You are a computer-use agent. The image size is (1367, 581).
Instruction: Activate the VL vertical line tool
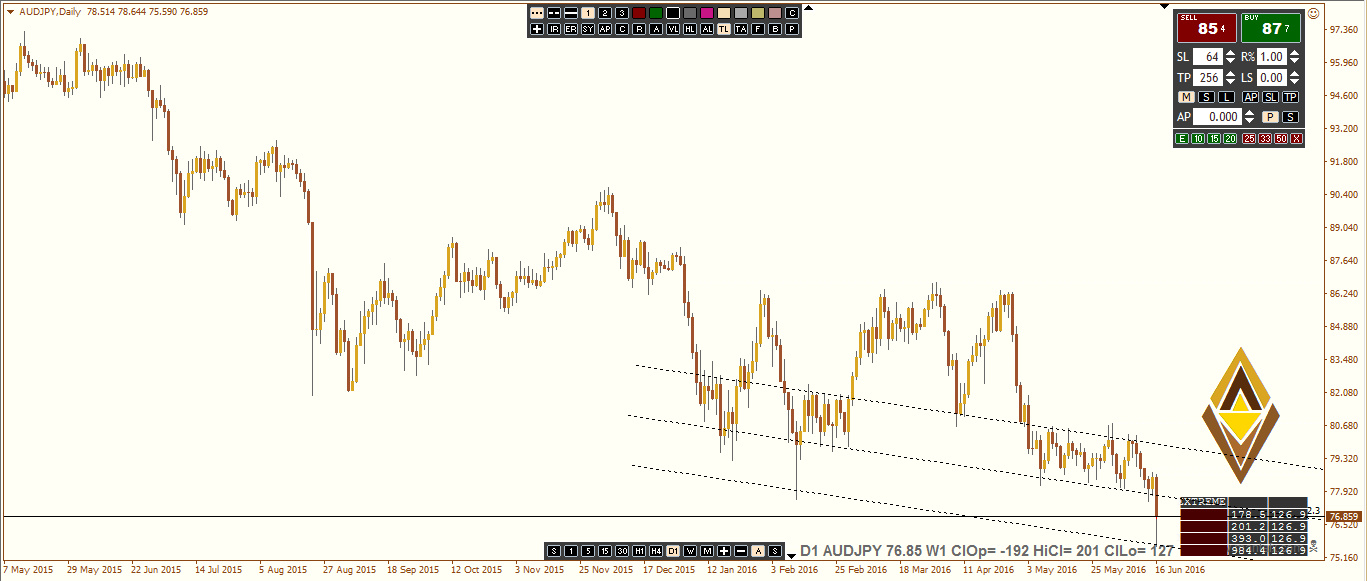[x=675, y=29]
